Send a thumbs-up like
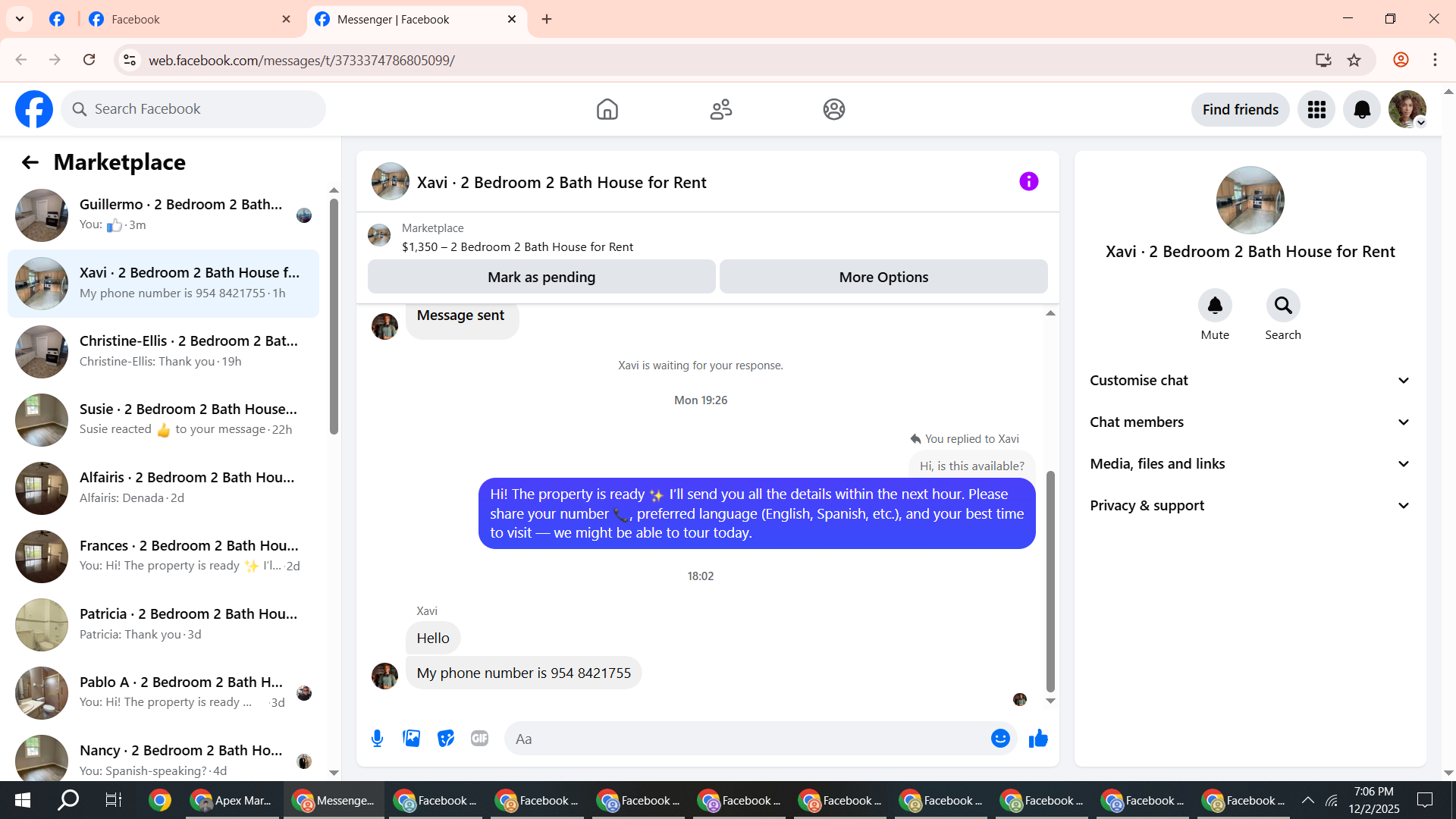The image size is (1456, 819). [1038, 739]
